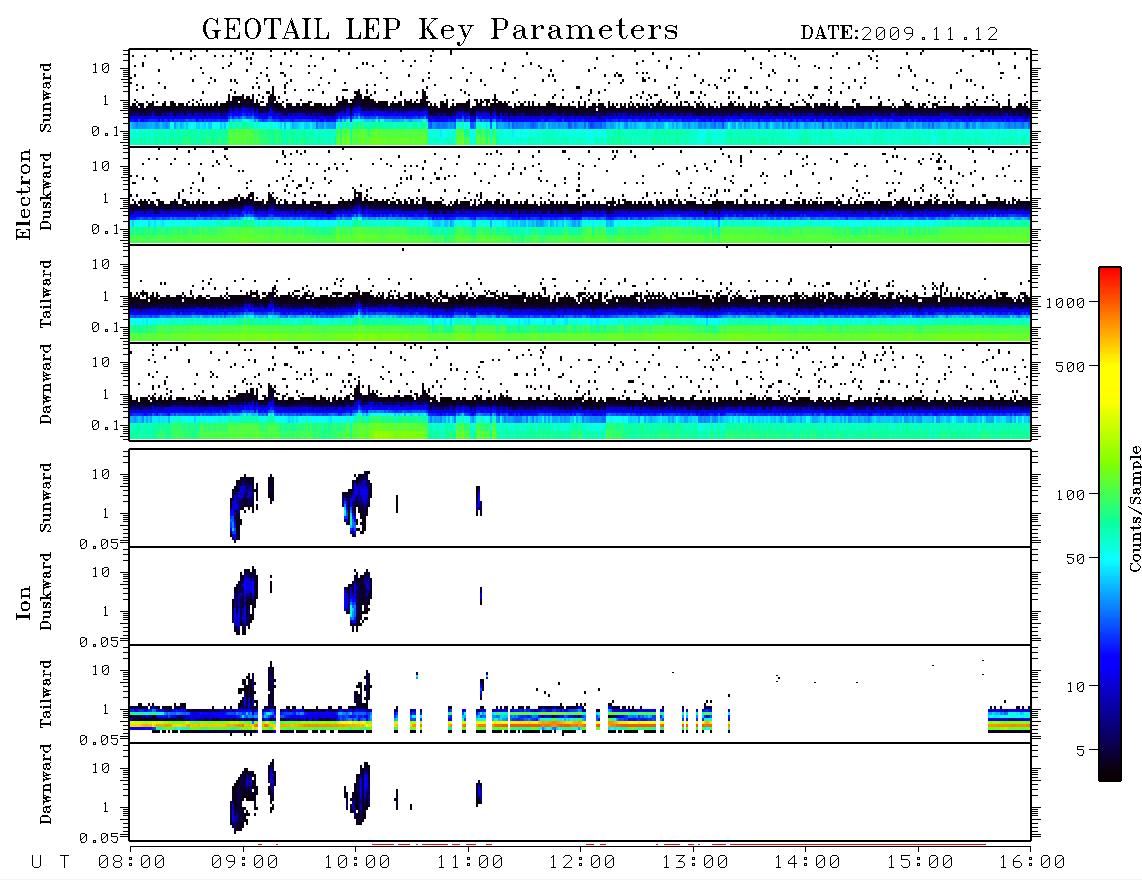Click the title "GEOTAIL LEP Key Parameters"
The image size is (1142, 880).
click(x=440, y=30)
